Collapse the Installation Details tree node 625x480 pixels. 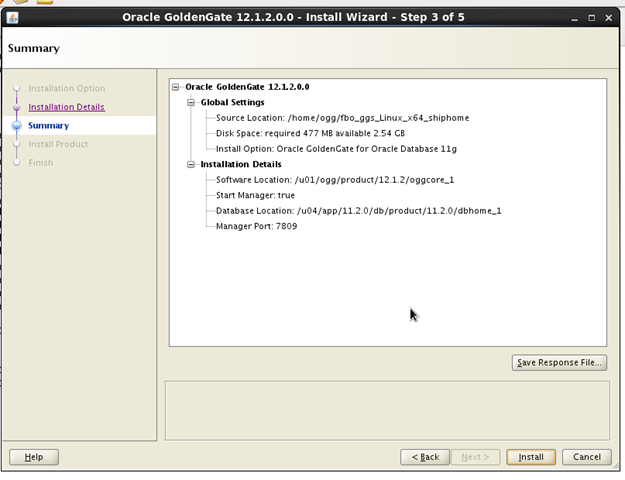click(x=191, y=164)
